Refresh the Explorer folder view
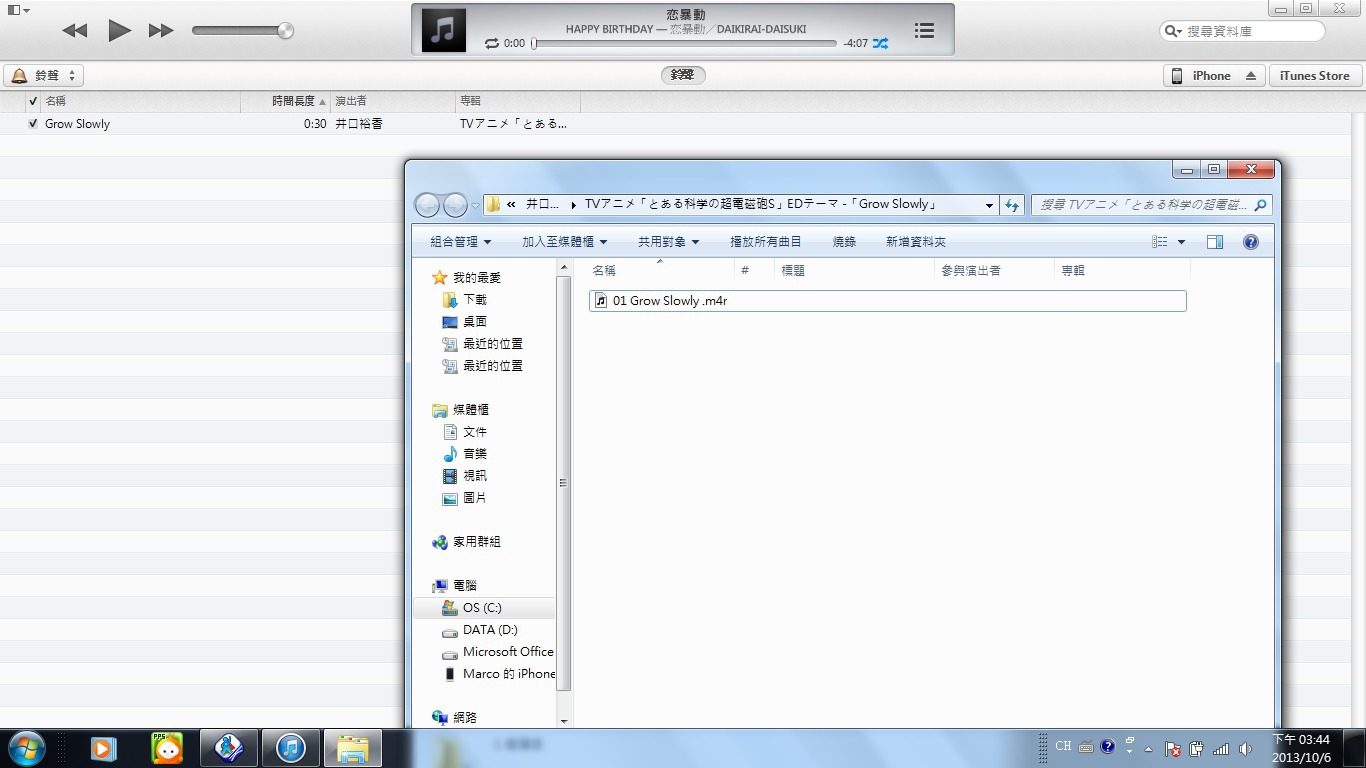Screen dimensions: 1366x768 pyautogui.click(x=1012, y=205)
